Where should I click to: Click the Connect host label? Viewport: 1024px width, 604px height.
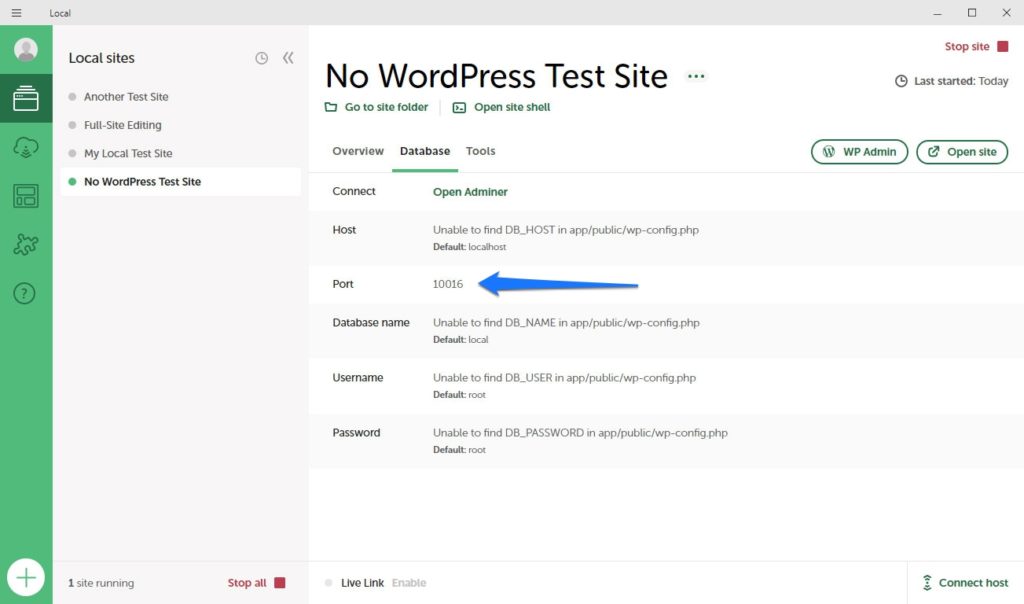973,582
